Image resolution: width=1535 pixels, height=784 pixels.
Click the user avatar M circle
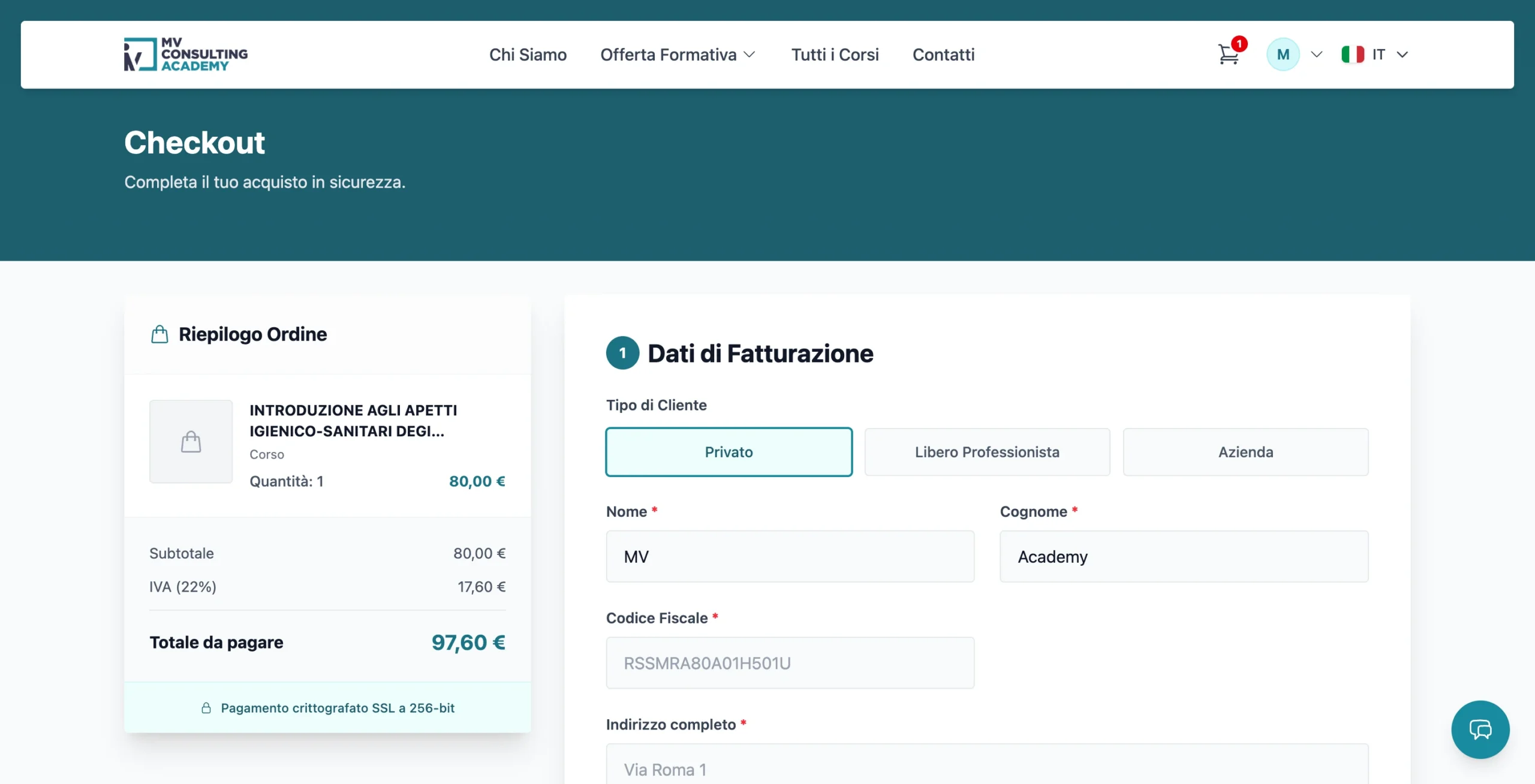point(1283,55)
